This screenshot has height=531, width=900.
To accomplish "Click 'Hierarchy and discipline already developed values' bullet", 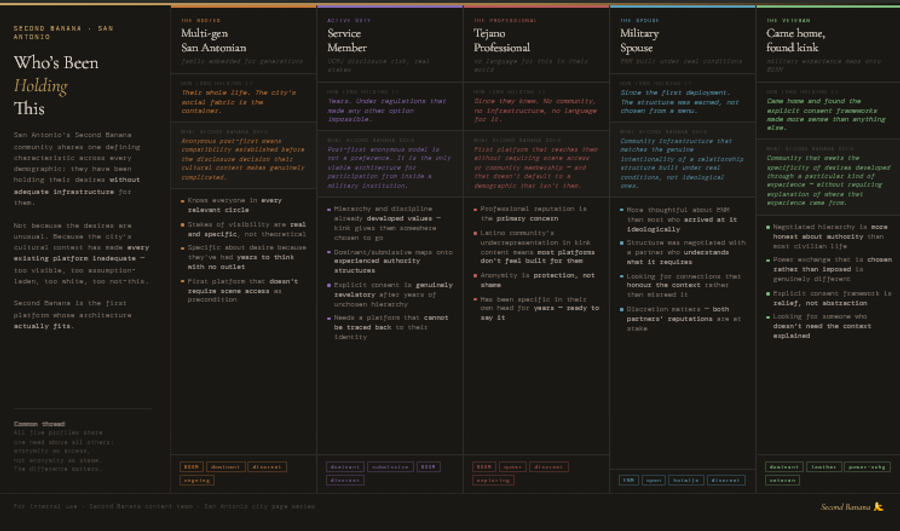I will point(385,223).
